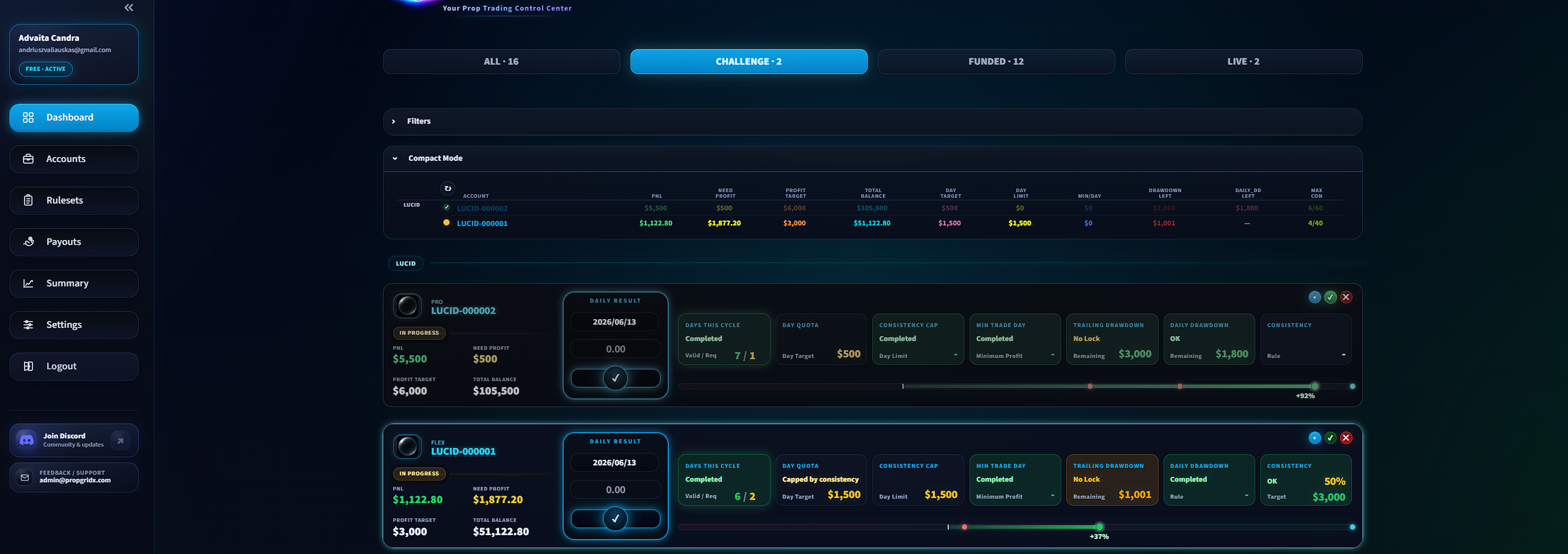Switch to the ALL · 16 tab
This screenshot has width=1568, height=554.
[x=501, y=62]
